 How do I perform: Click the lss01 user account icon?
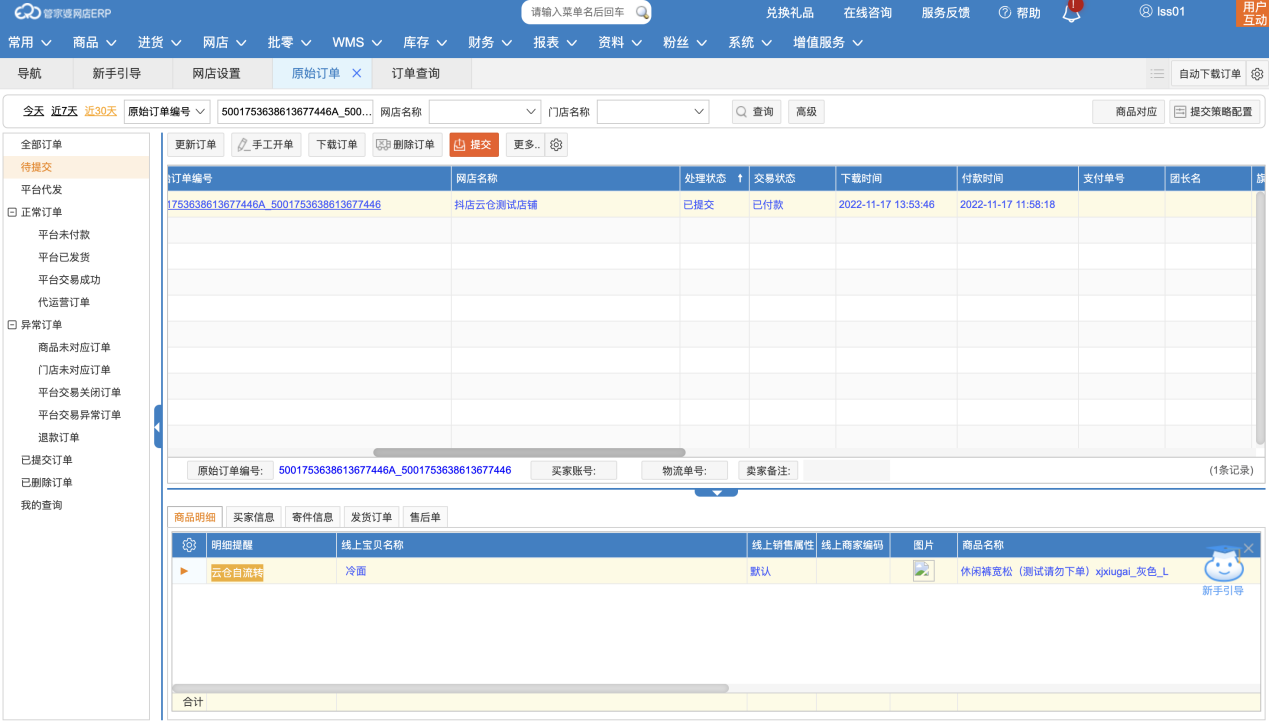point(1146,12)
